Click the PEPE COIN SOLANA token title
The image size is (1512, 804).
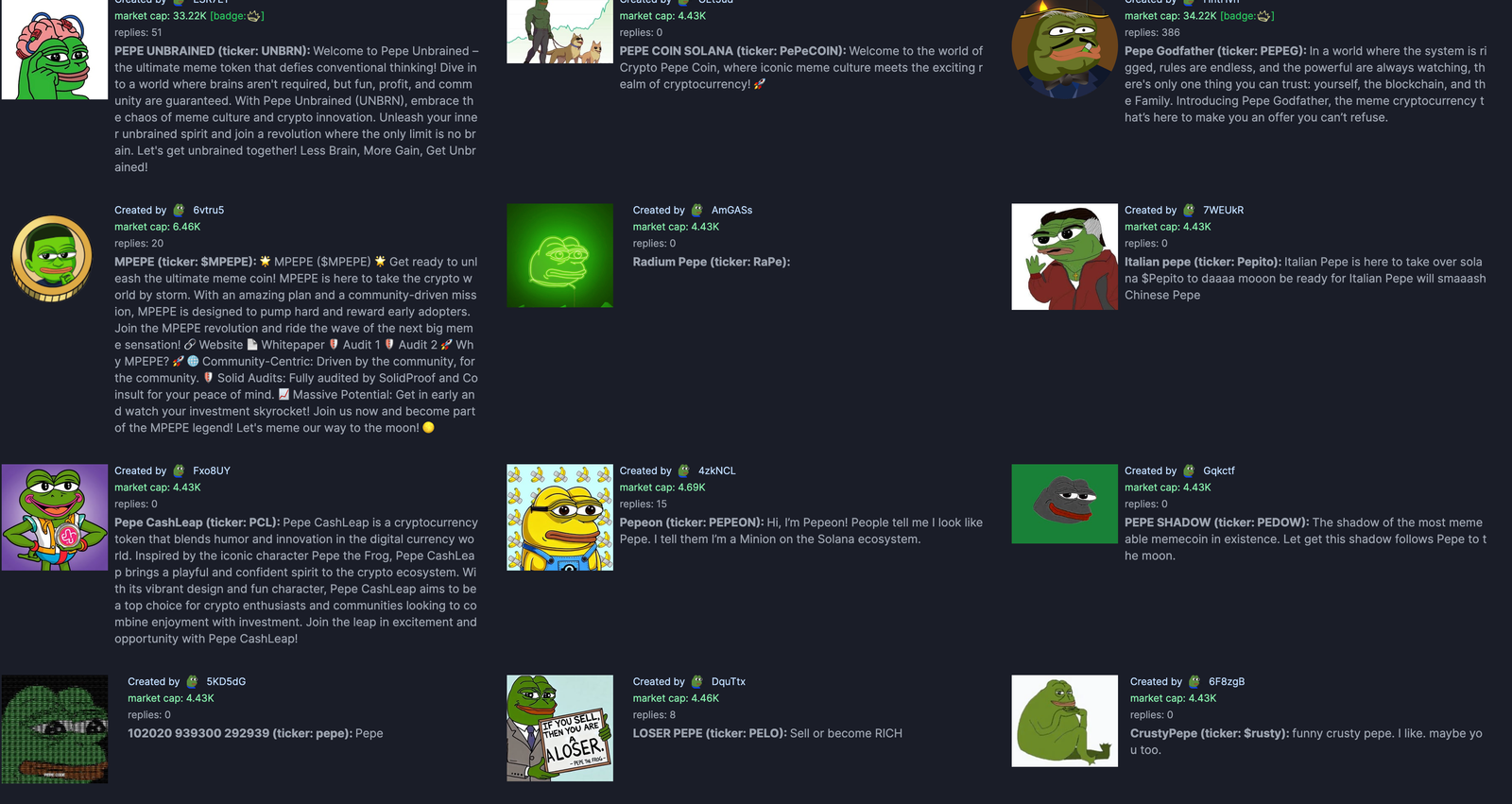coord(731,51)
